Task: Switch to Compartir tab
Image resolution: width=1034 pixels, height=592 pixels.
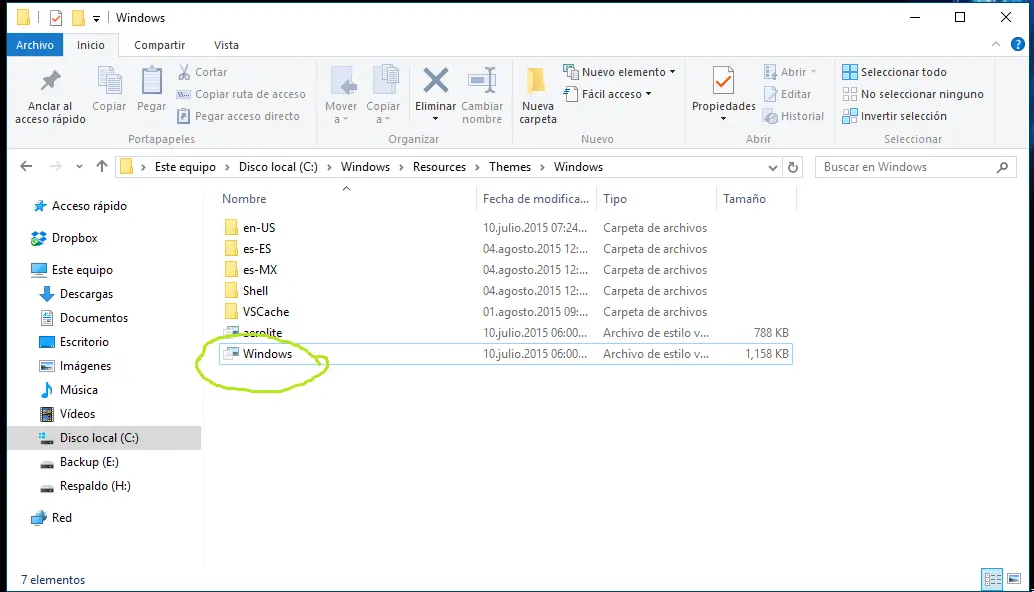Action: pos(160,45)
